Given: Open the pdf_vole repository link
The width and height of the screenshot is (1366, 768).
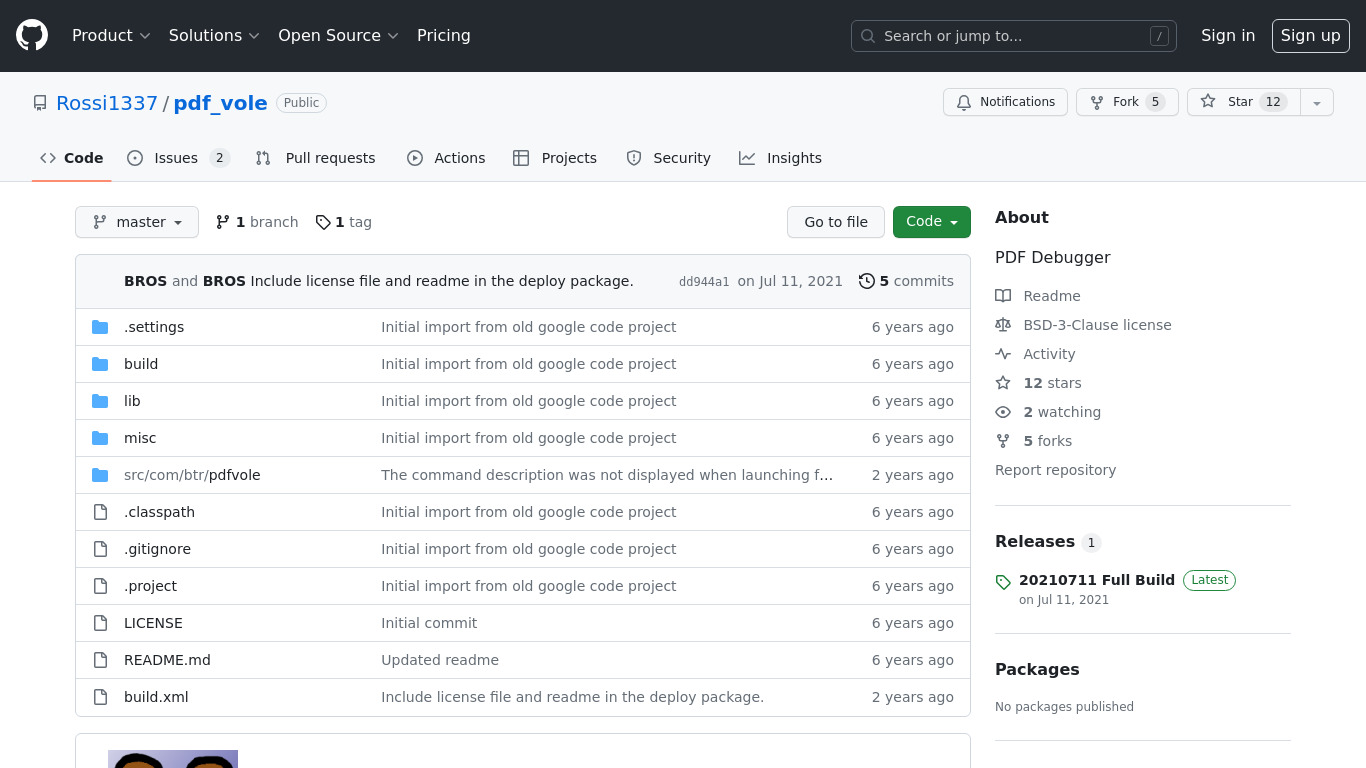Looking at the screenshot, I should pyautogui.click(x=220, y=103).
